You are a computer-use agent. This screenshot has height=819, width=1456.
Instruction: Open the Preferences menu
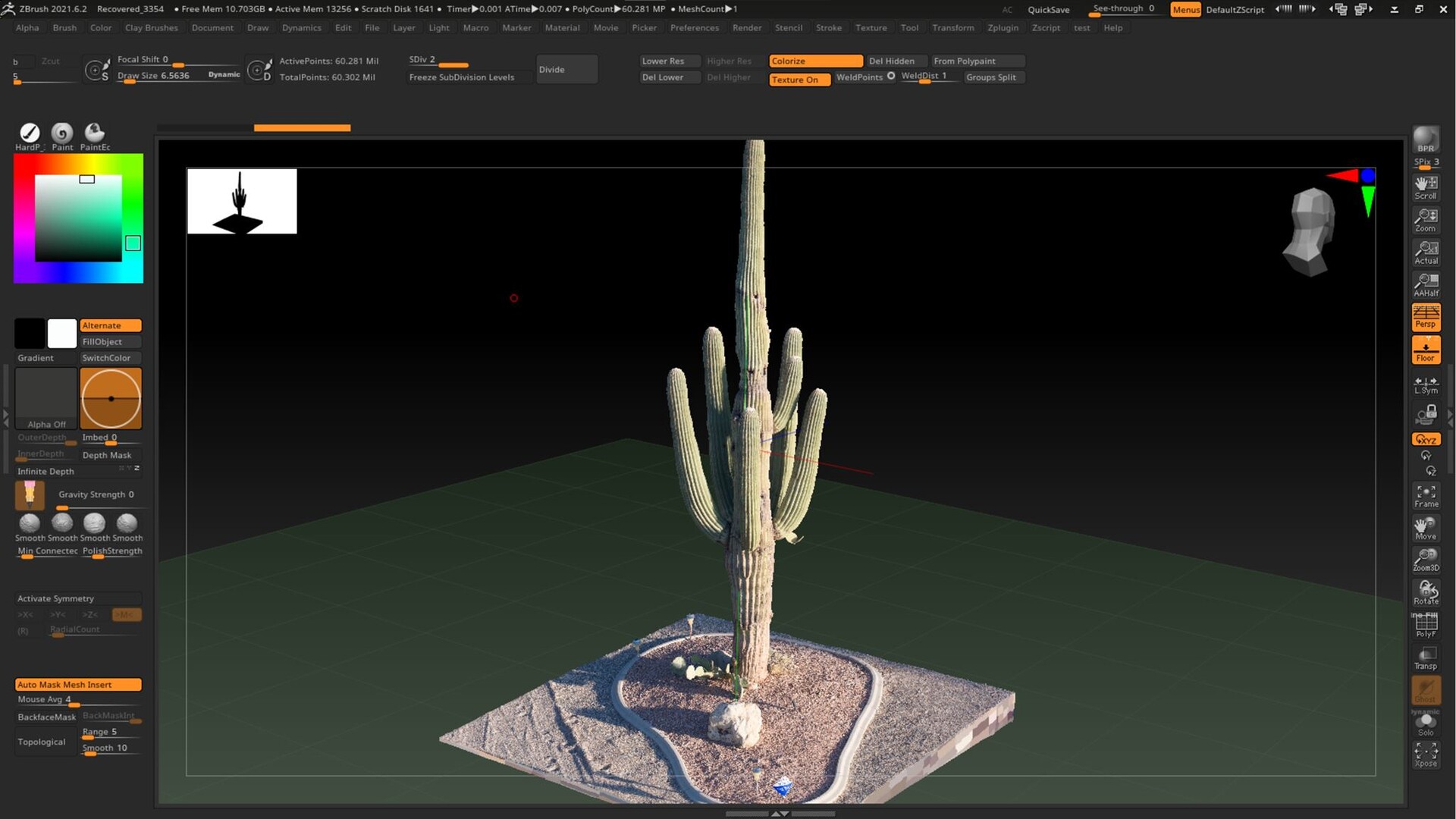[694, 27]
